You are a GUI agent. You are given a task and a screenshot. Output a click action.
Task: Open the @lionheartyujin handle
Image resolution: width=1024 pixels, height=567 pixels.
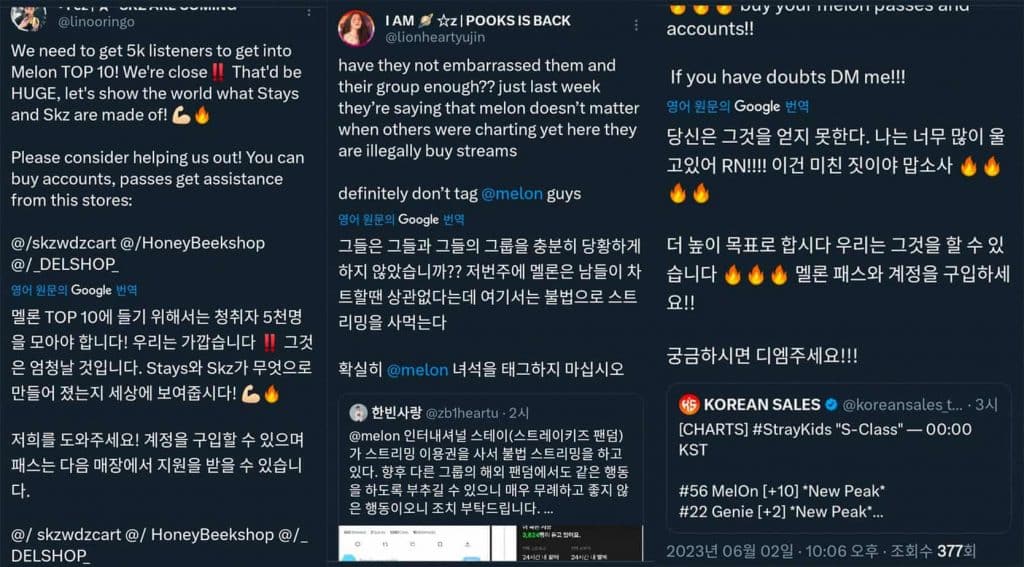tap(436, 37)
